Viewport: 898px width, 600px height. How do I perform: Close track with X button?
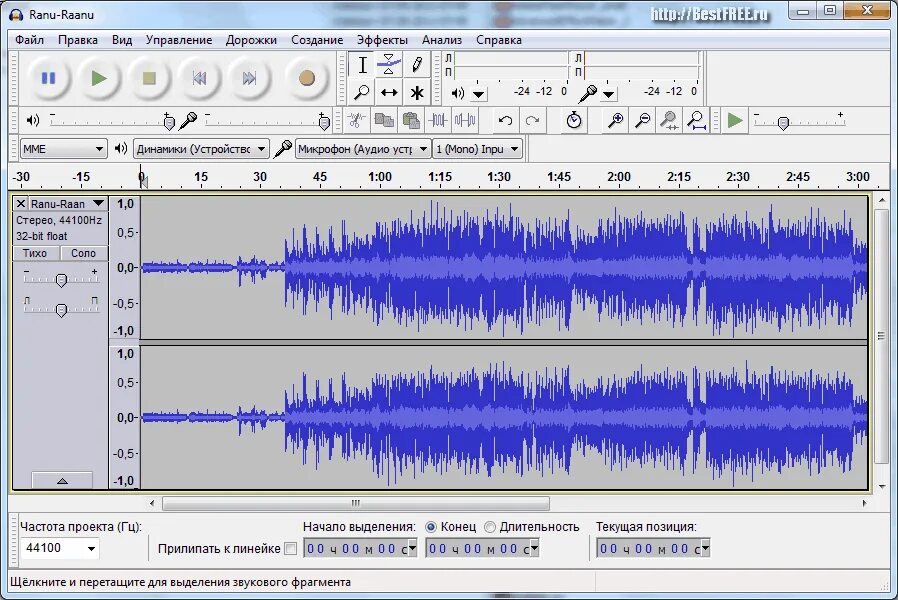[x=21, y=204]
